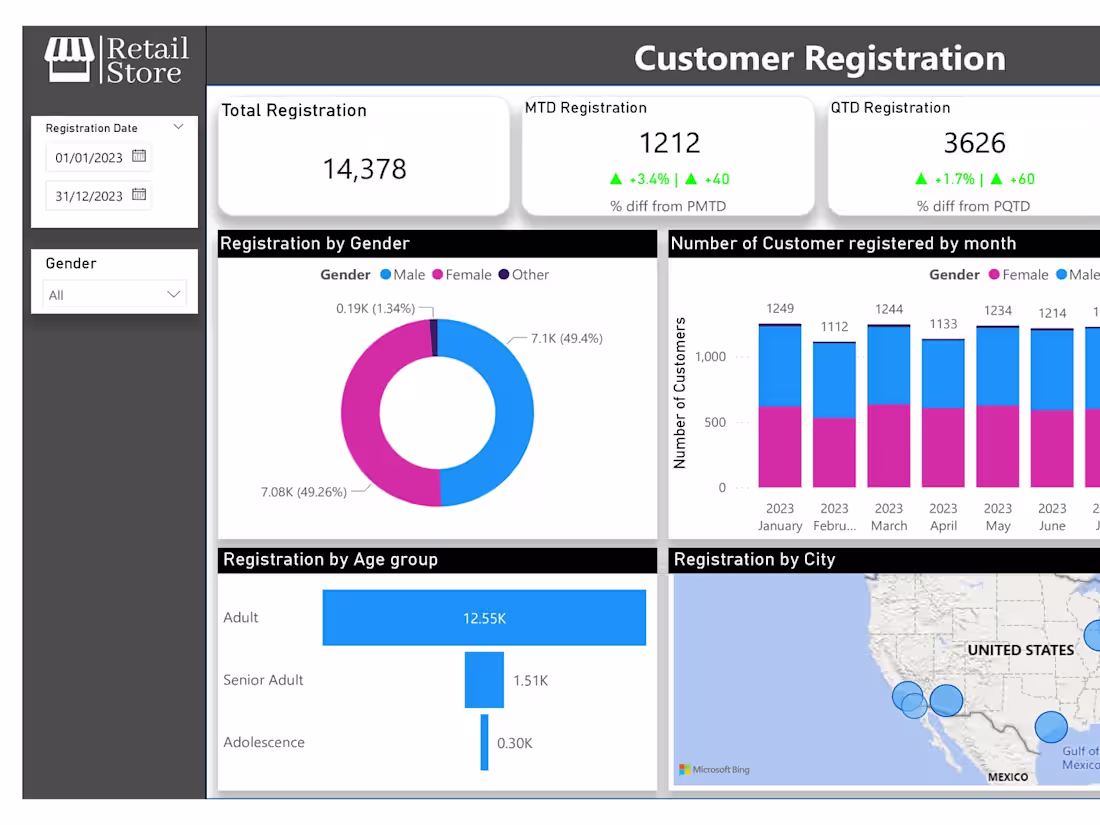Image resolution: width=1100 pixels, height=825 pixels.
Task: Click the 31/12/2023 date input field
Action: (90, 196)
